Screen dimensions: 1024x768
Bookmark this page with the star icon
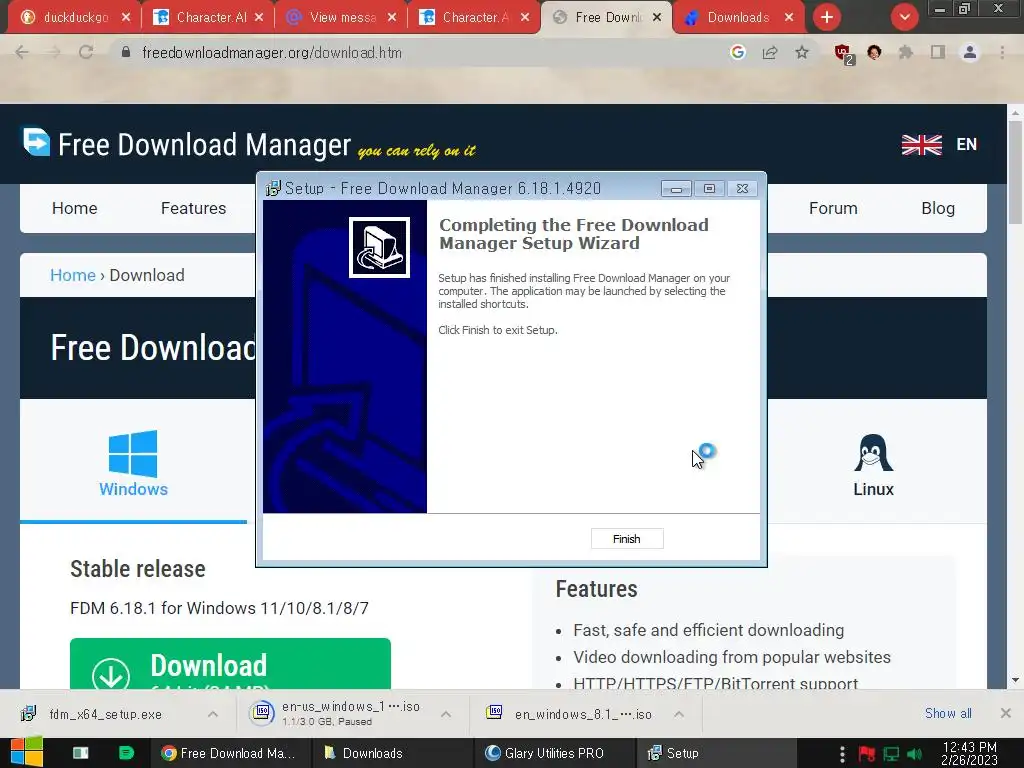pyautogui.click(x=802, y=53)
